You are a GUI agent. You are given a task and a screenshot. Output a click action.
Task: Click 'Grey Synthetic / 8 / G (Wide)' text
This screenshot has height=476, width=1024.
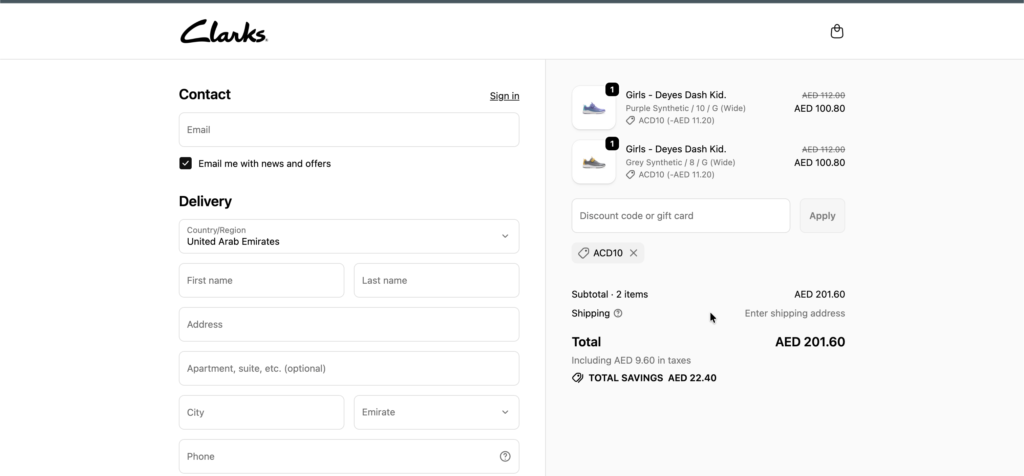680,163
